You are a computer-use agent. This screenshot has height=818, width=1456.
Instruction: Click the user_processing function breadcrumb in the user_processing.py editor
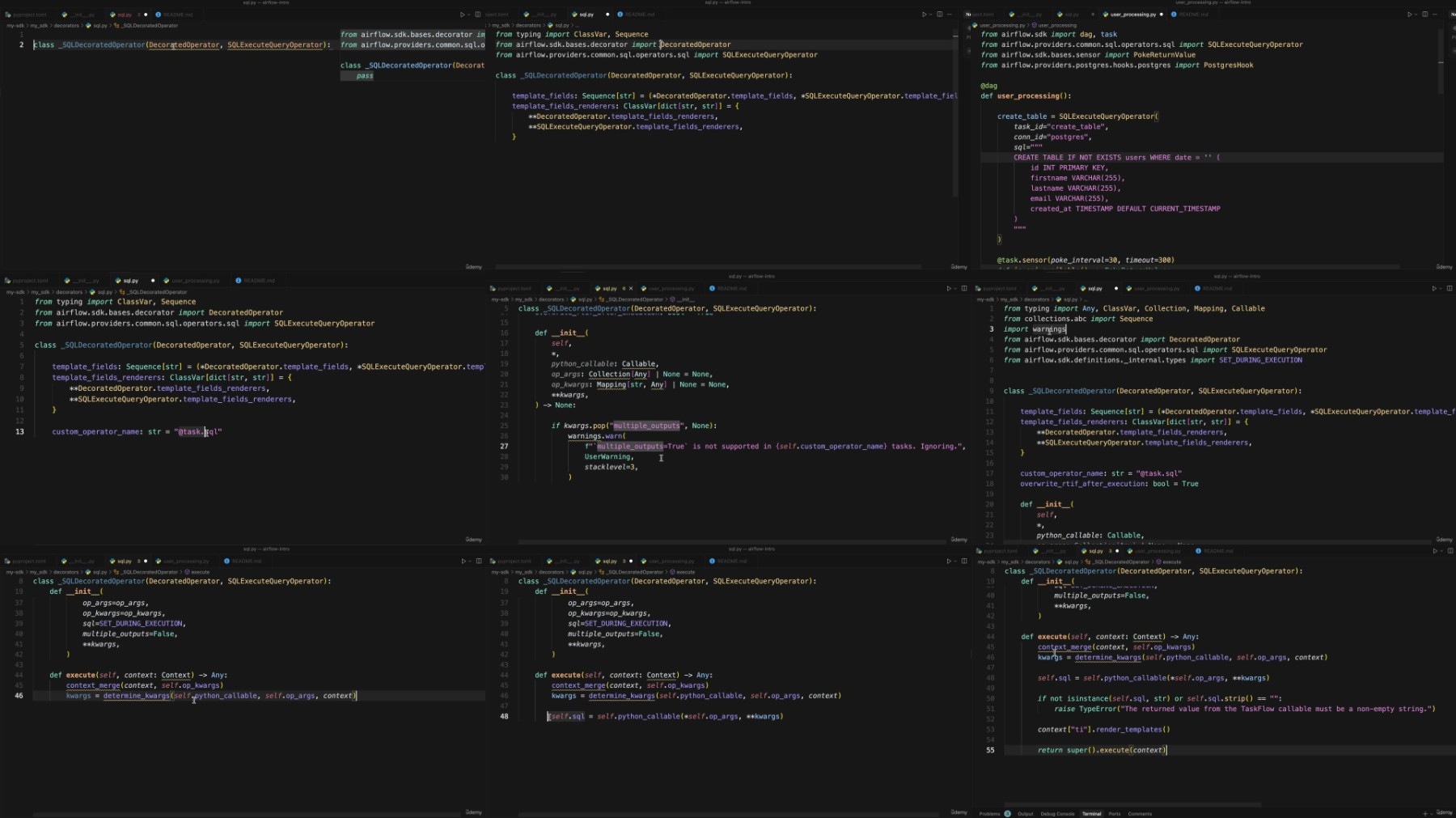coord(1056,25)
